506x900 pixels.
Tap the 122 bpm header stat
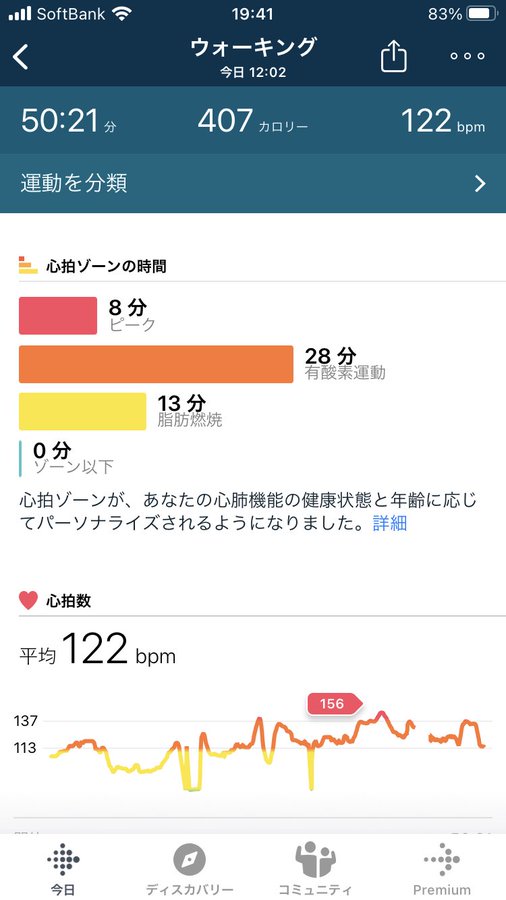(x=443, y=122)
